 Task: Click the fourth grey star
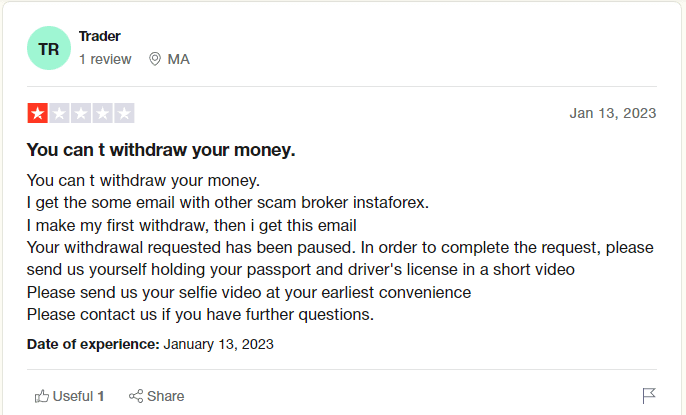(102, 113)
